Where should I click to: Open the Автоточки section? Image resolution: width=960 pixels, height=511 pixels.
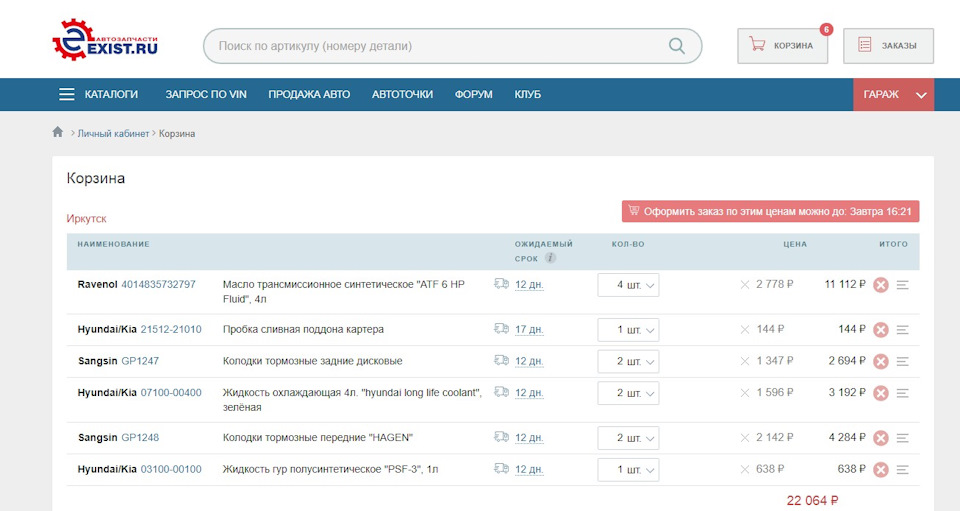(402, 94)
